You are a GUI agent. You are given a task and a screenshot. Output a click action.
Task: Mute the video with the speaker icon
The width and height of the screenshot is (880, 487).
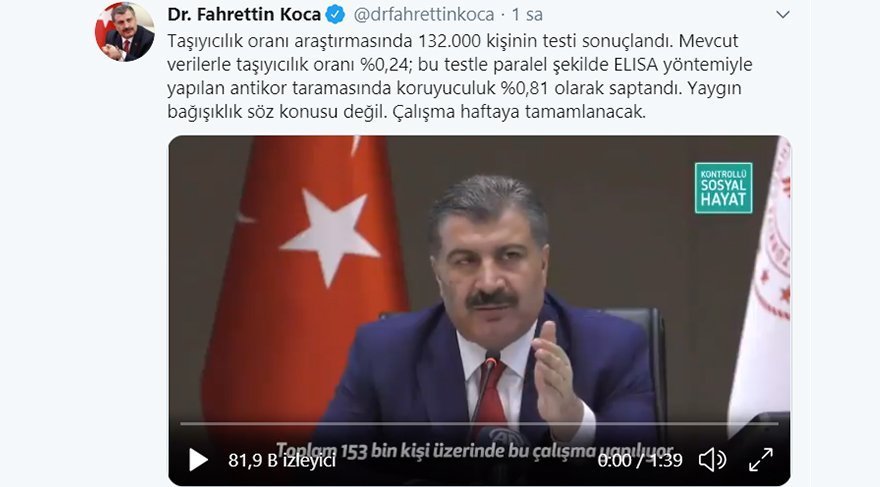tap(712, 460)
